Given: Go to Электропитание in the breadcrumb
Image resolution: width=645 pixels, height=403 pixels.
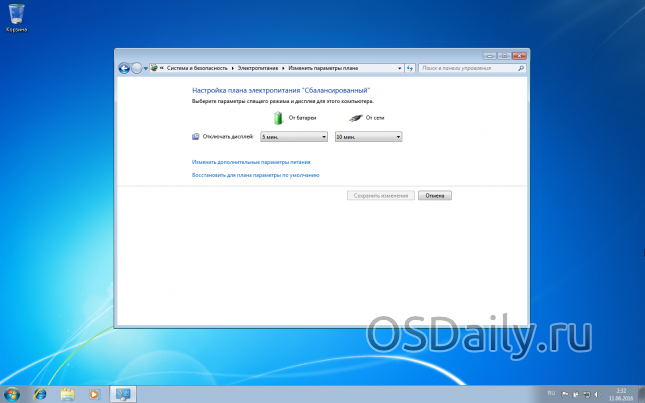Looking at the screenshot, I should (x=260, y=68).
